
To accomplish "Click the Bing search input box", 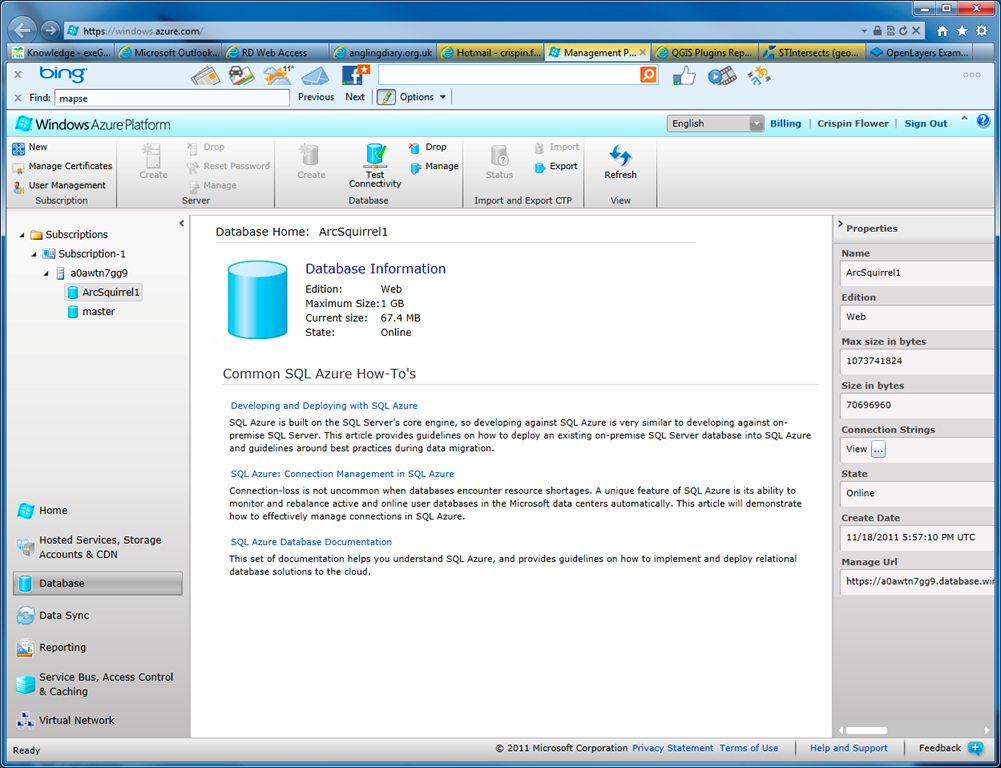I will click(509, 75).
